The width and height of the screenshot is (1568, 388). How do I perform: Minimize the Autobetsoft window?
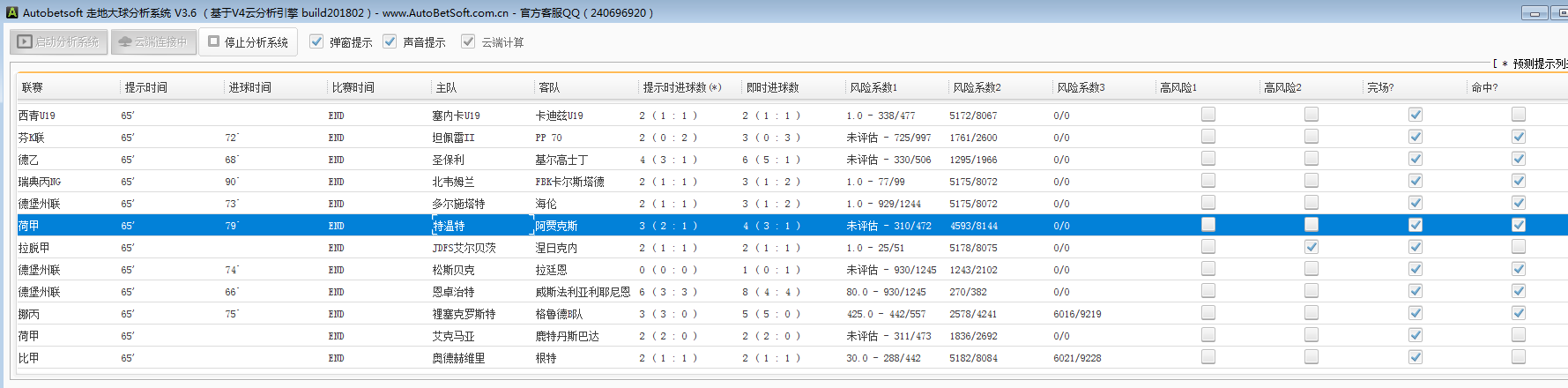point(1535,13)
